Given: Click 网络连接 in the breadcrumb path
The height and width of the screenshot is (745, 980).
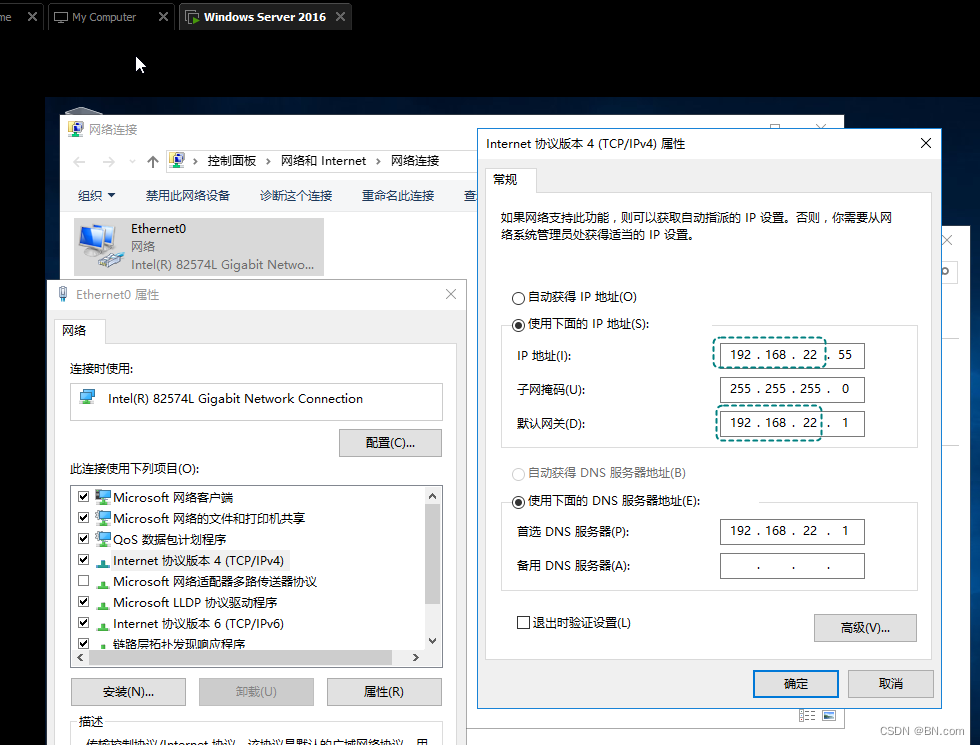Looking at the screenshot, I should pyautogui.click(x=415, y=161).
